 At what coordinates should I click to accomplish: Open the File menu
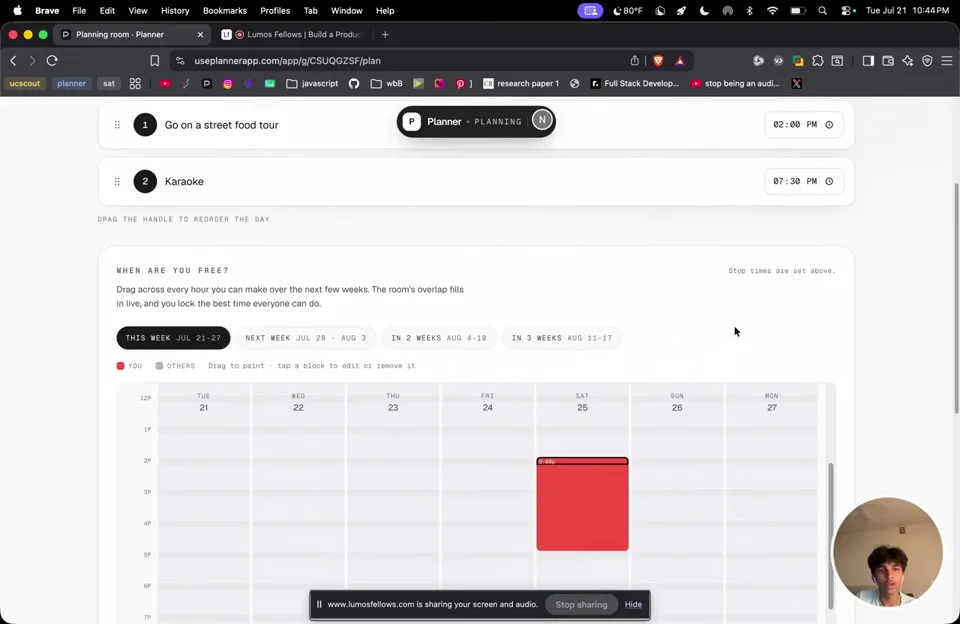pyautogui.click(x=79, y=10)
